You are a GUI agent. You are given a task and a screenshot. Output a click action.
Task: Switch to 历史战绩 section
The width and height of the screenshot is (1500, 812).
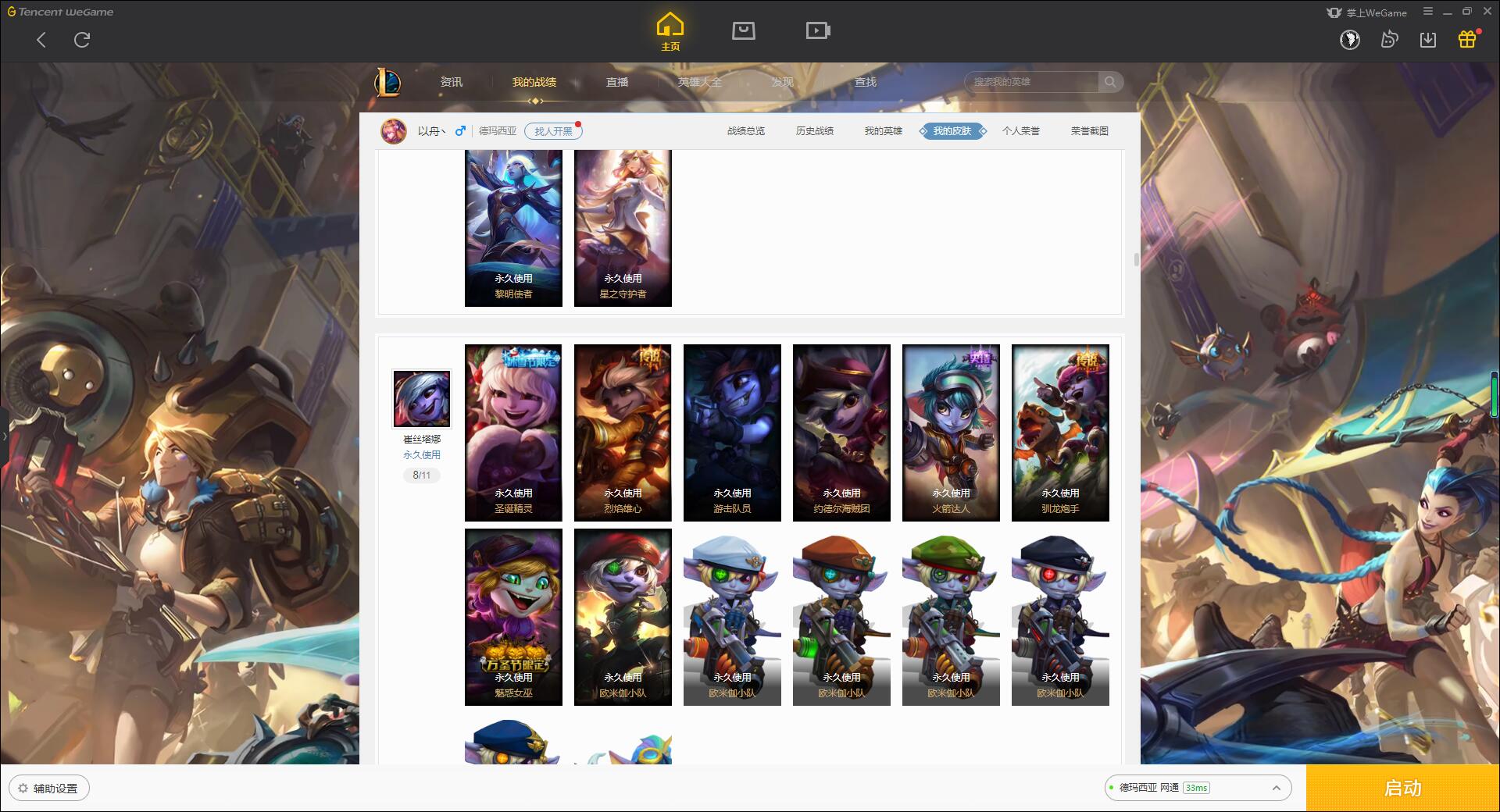coord(815,131)
